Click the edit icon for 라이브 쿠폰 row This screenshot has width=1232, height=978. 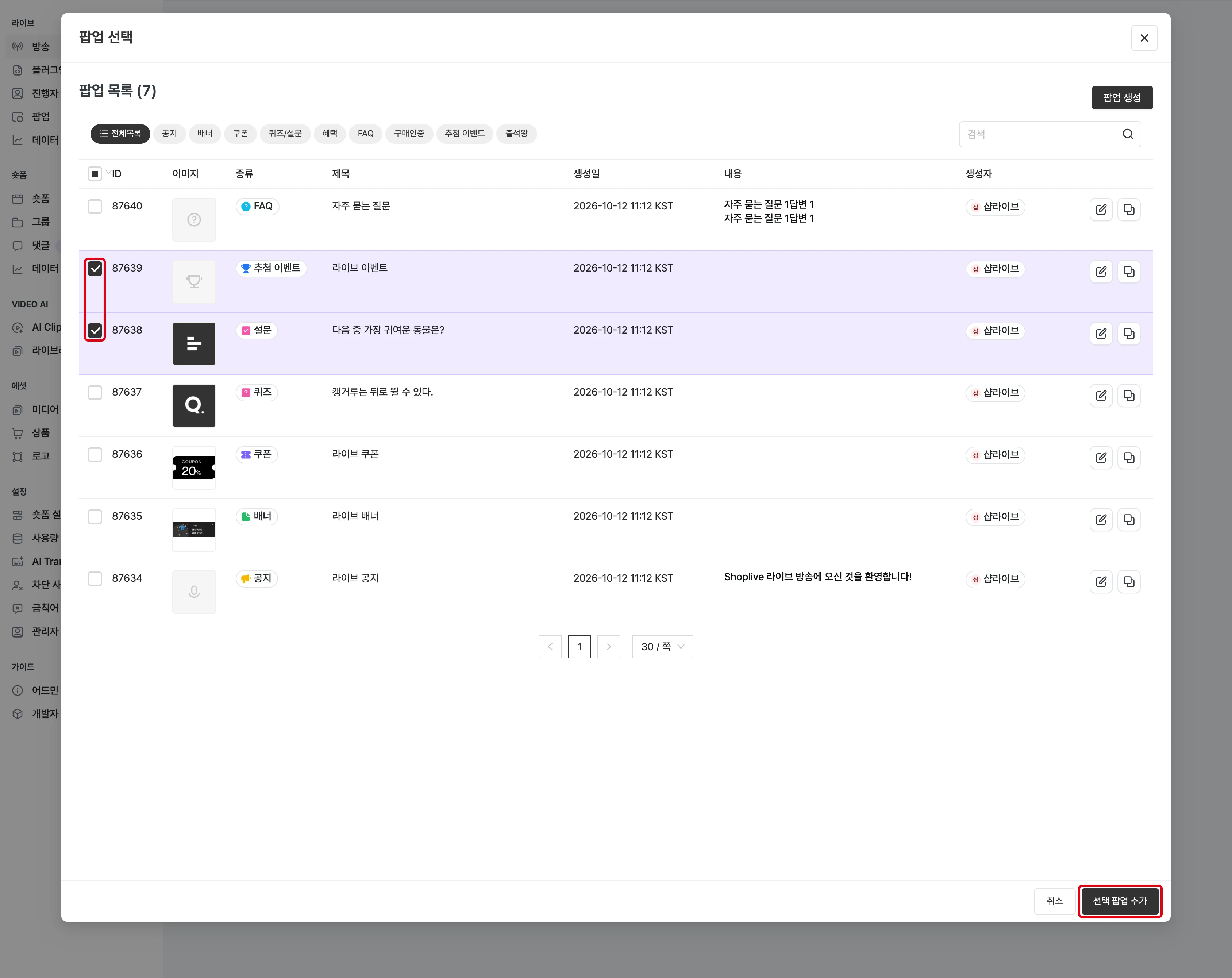click(x=1101, y=458)
